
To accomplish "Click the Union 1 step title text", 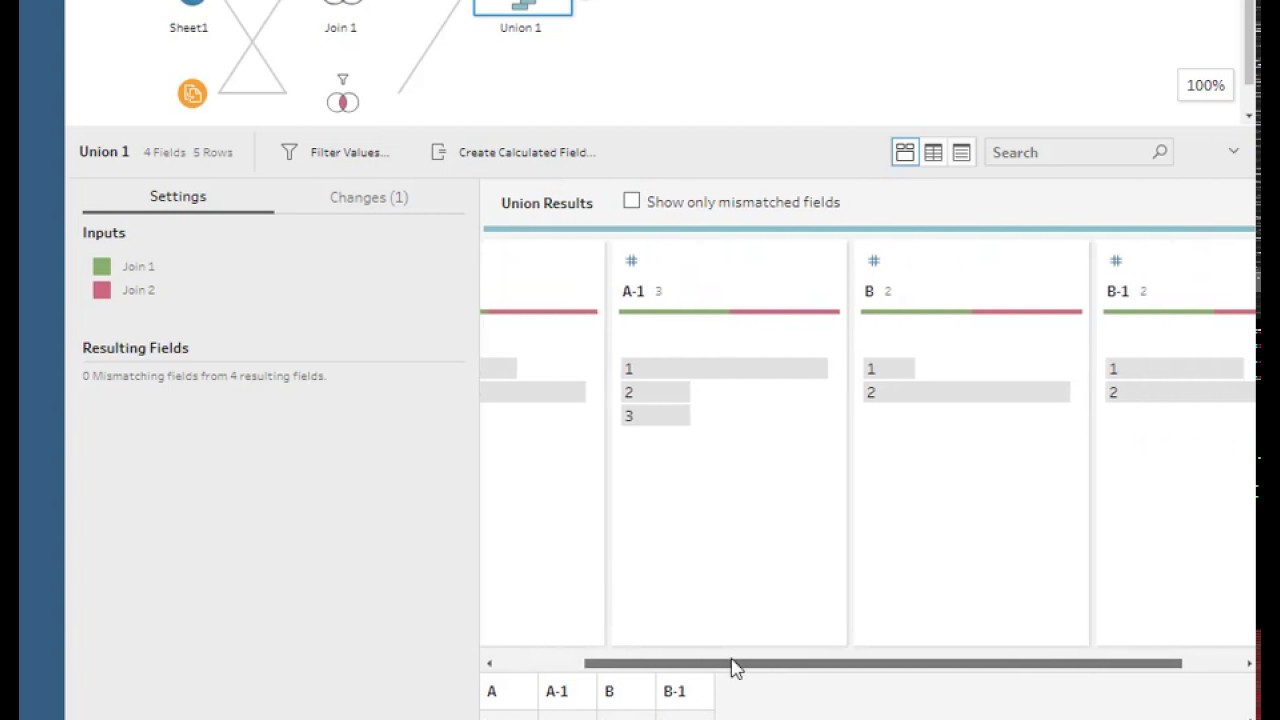I will [104, 152].
